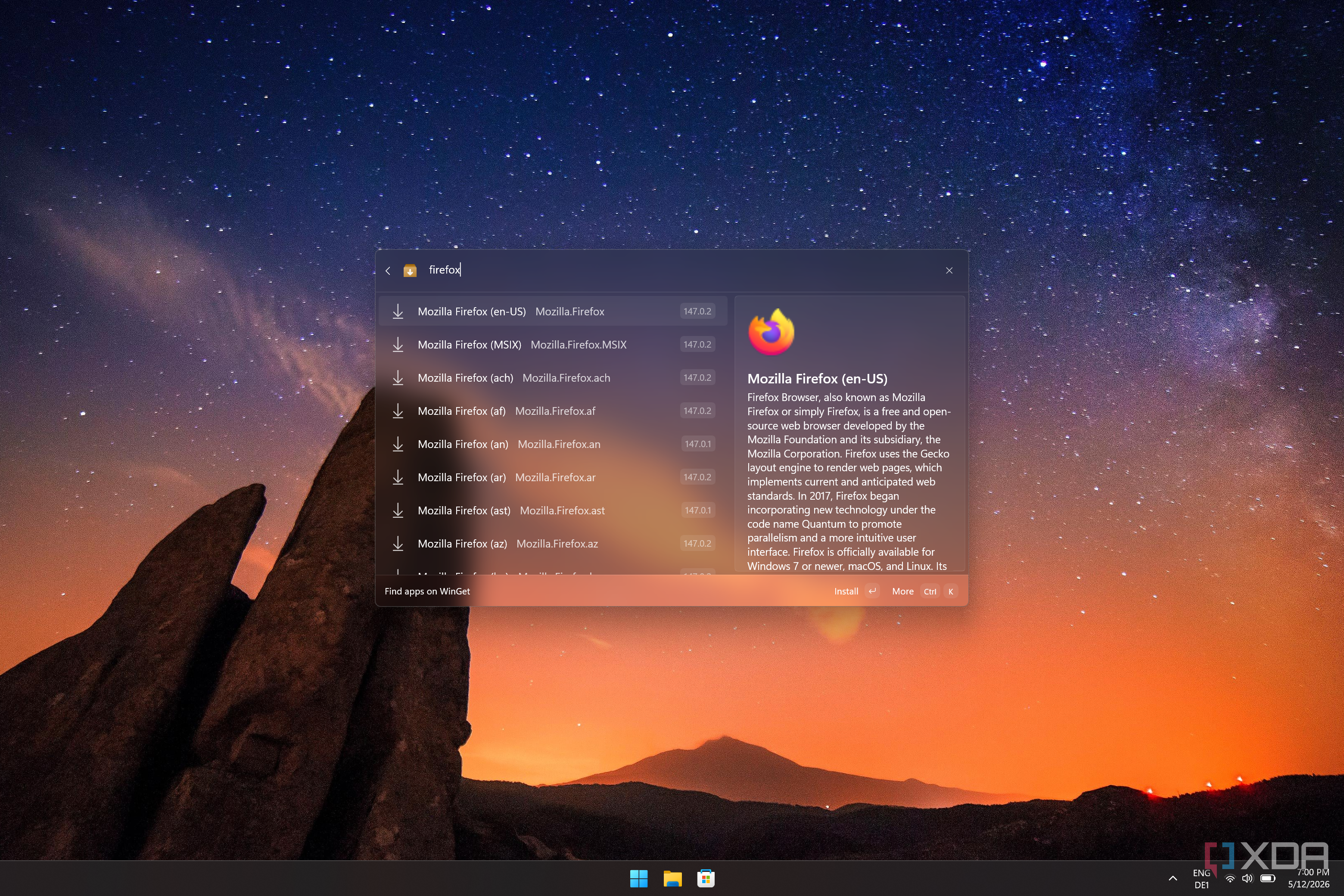1344x896 pixels.
Task: Click the download icon for Mozilla Firefox (az)
Action: (398, 544)
